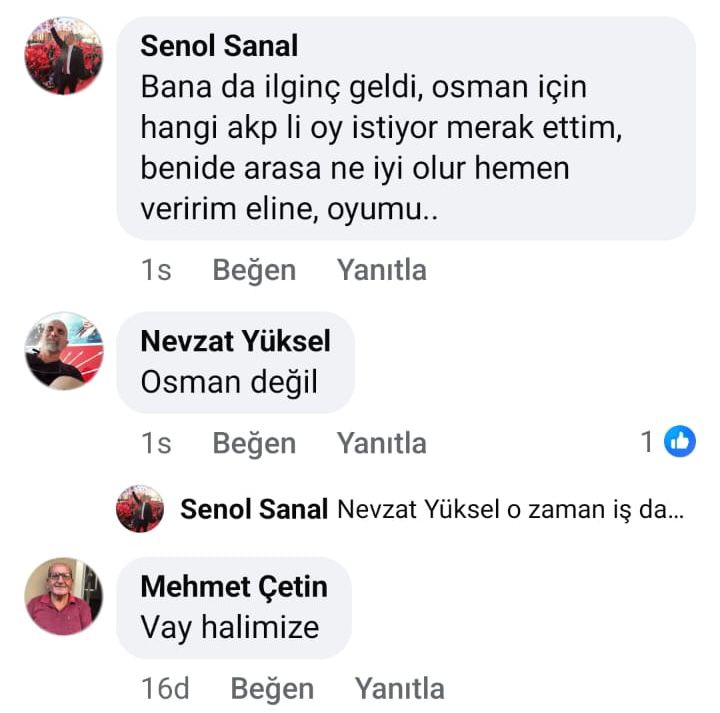Open Senol Sanal's profile picture on top comment

[x=63, y=56]
